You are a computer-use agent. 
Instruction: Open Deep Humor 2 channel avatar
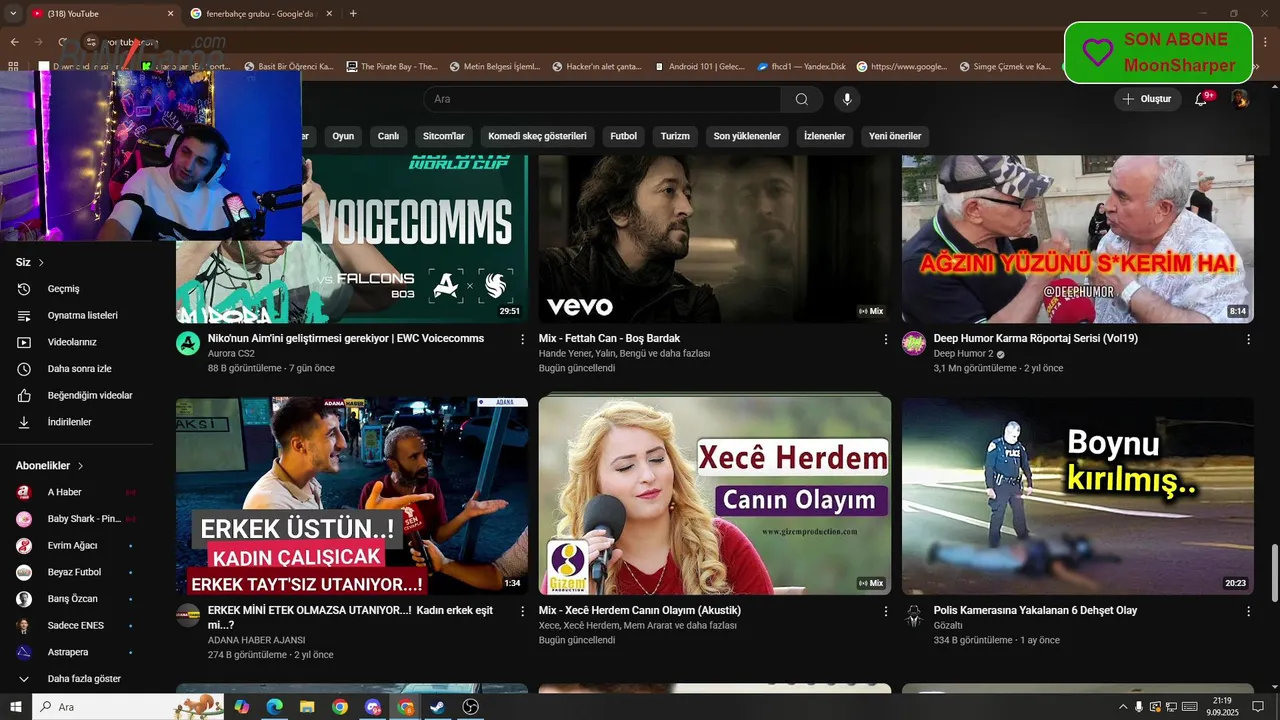914,343
